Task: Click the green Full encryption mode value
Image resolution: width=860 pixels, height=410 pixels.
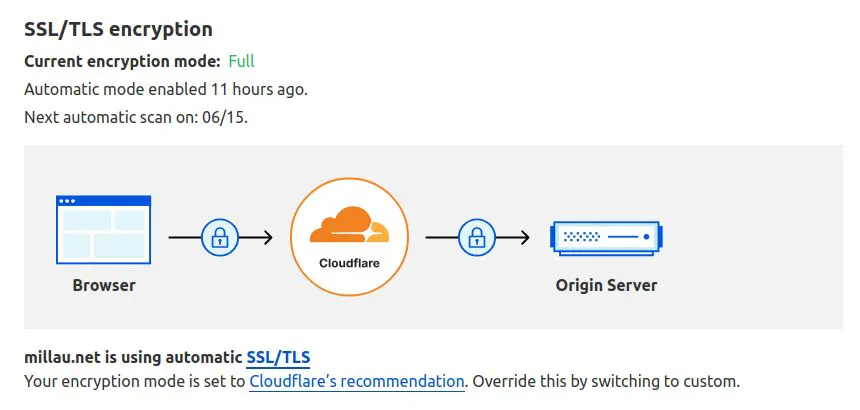Action: click(241, 61)
